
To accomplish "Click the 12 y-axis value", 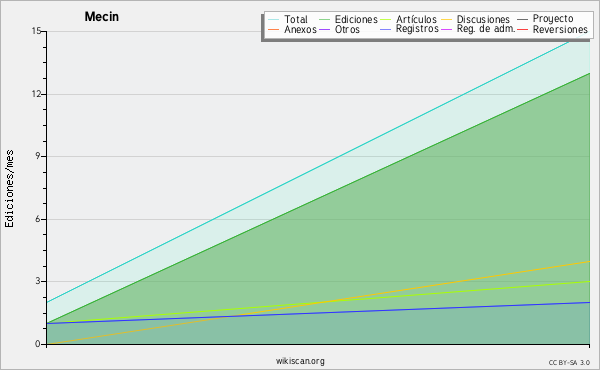I will (x=36, y=94).
